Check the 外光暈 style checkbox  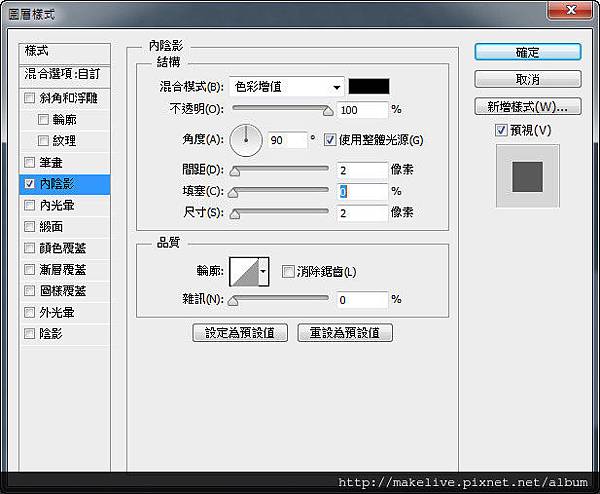point(29,312)
